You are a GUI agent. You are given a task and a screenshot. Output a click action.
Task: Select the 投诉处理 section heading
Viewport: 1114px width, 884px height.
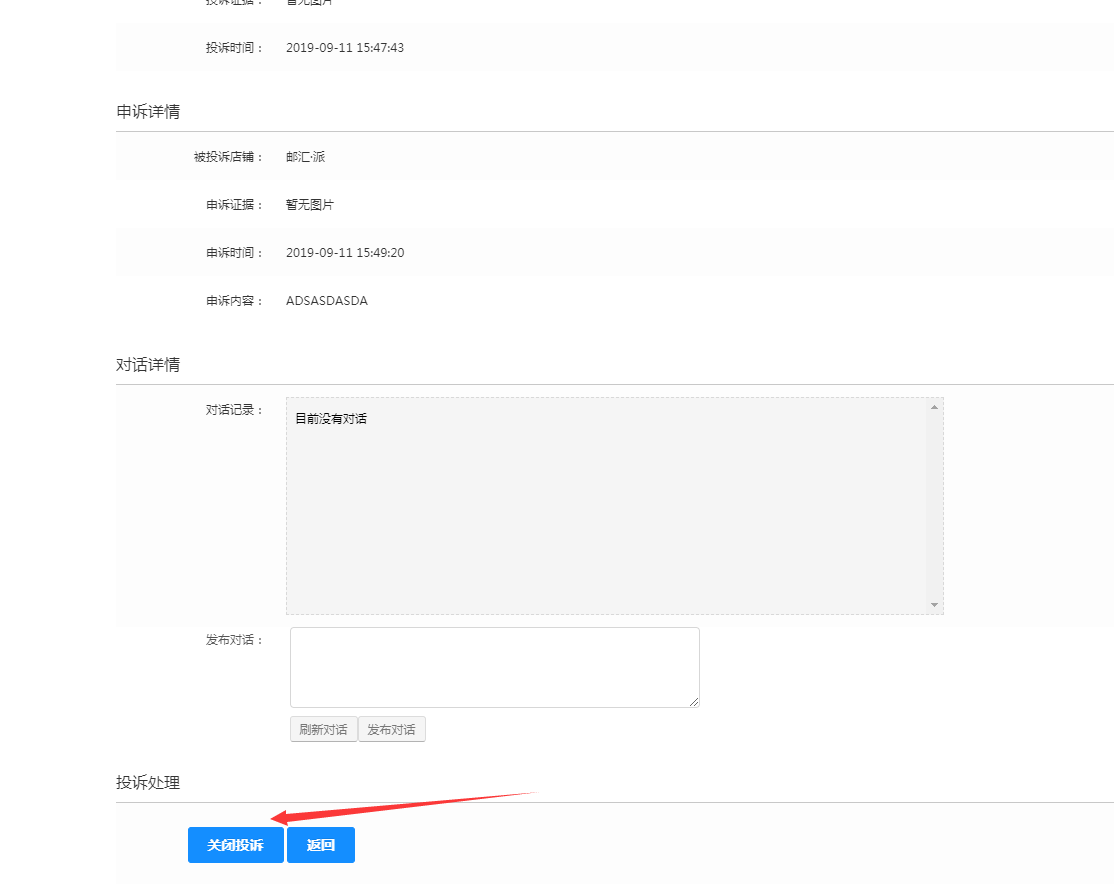pyautogui.click(x=148, y=783)
